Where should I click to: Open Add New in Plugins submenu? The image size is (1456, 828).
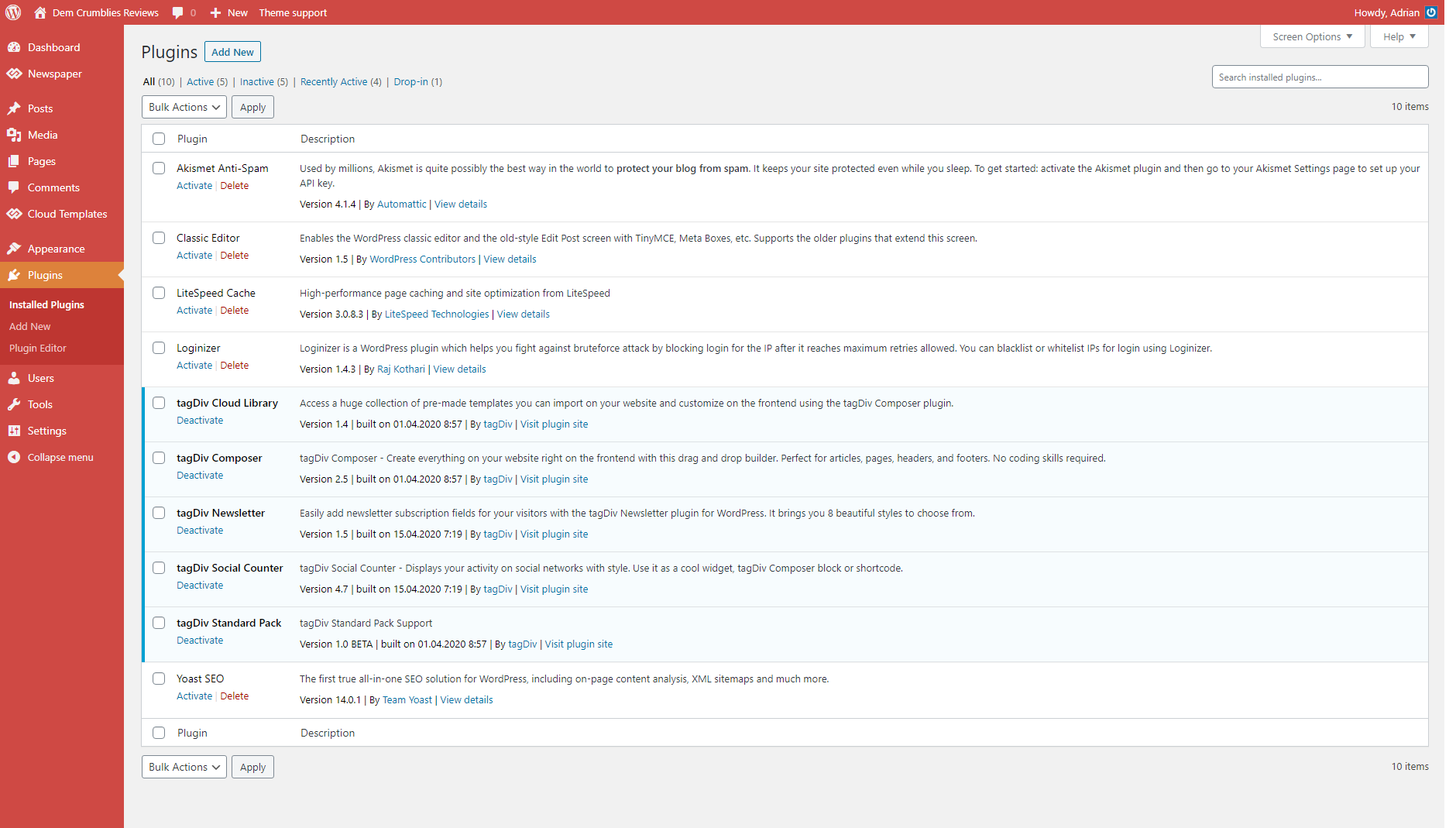(x=29, y=326)
